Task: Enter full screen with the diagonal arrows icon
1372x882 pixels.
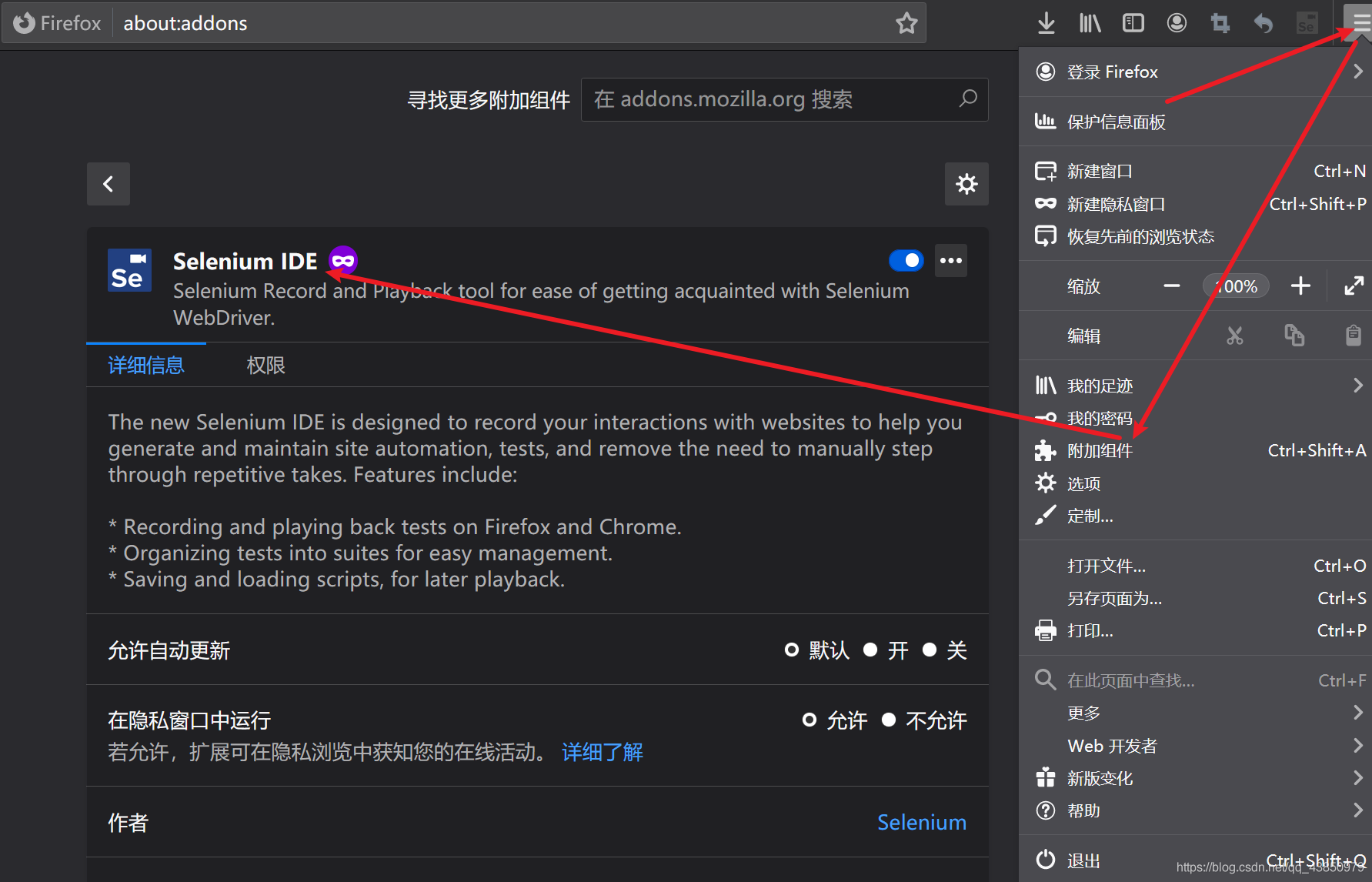Action: [1354, 286]
